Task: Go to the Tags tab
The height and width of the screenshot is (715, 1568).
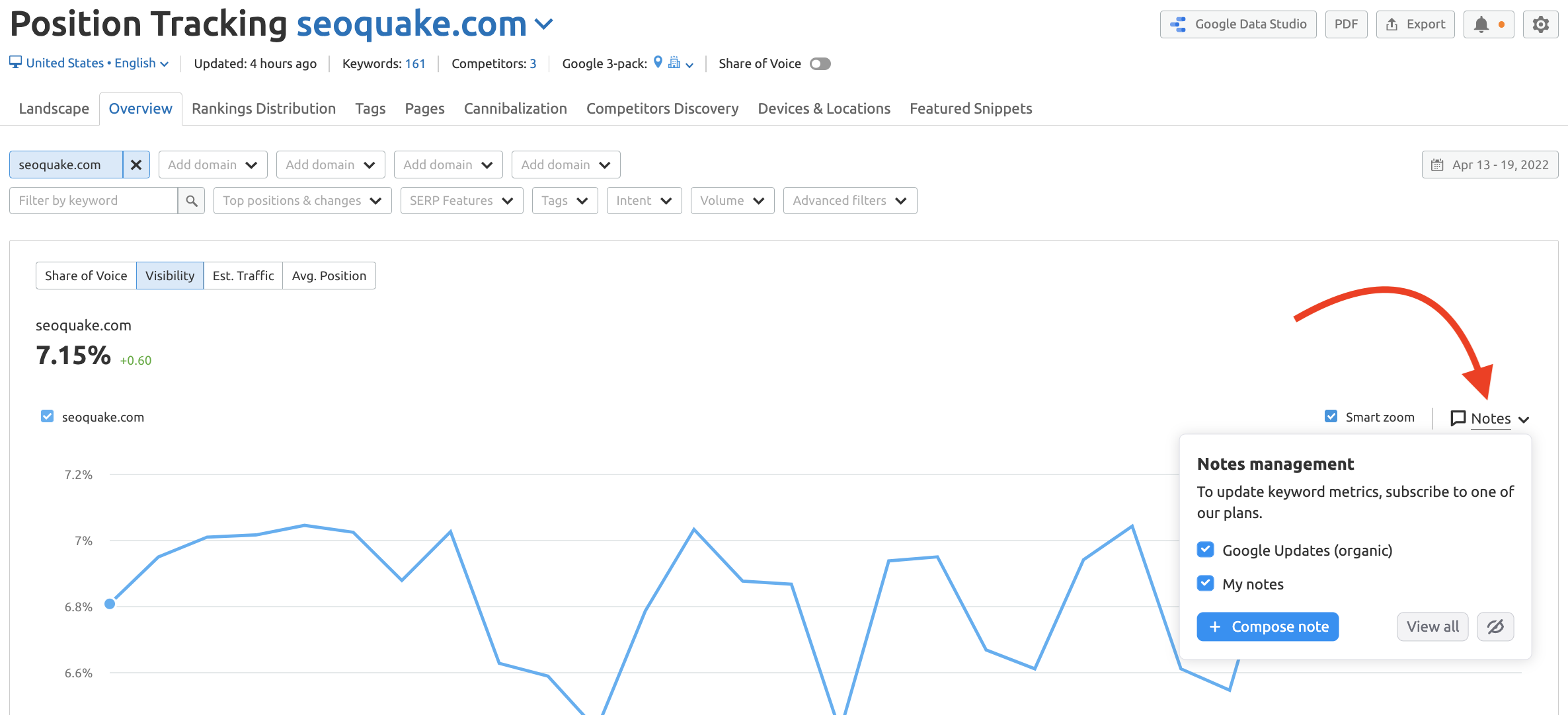Action: (370, 108)
